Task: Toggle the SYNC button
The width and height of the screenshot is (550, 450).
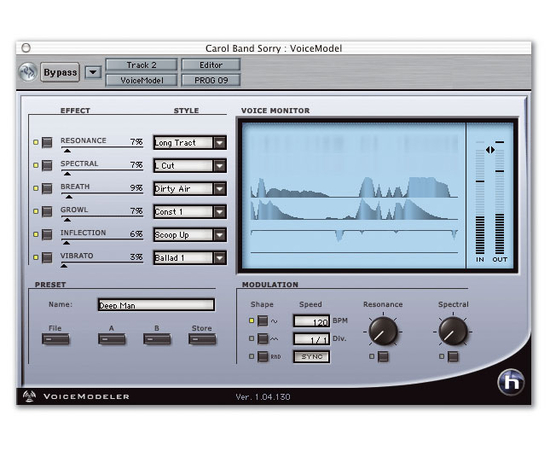Action: (x=311, y=357)
